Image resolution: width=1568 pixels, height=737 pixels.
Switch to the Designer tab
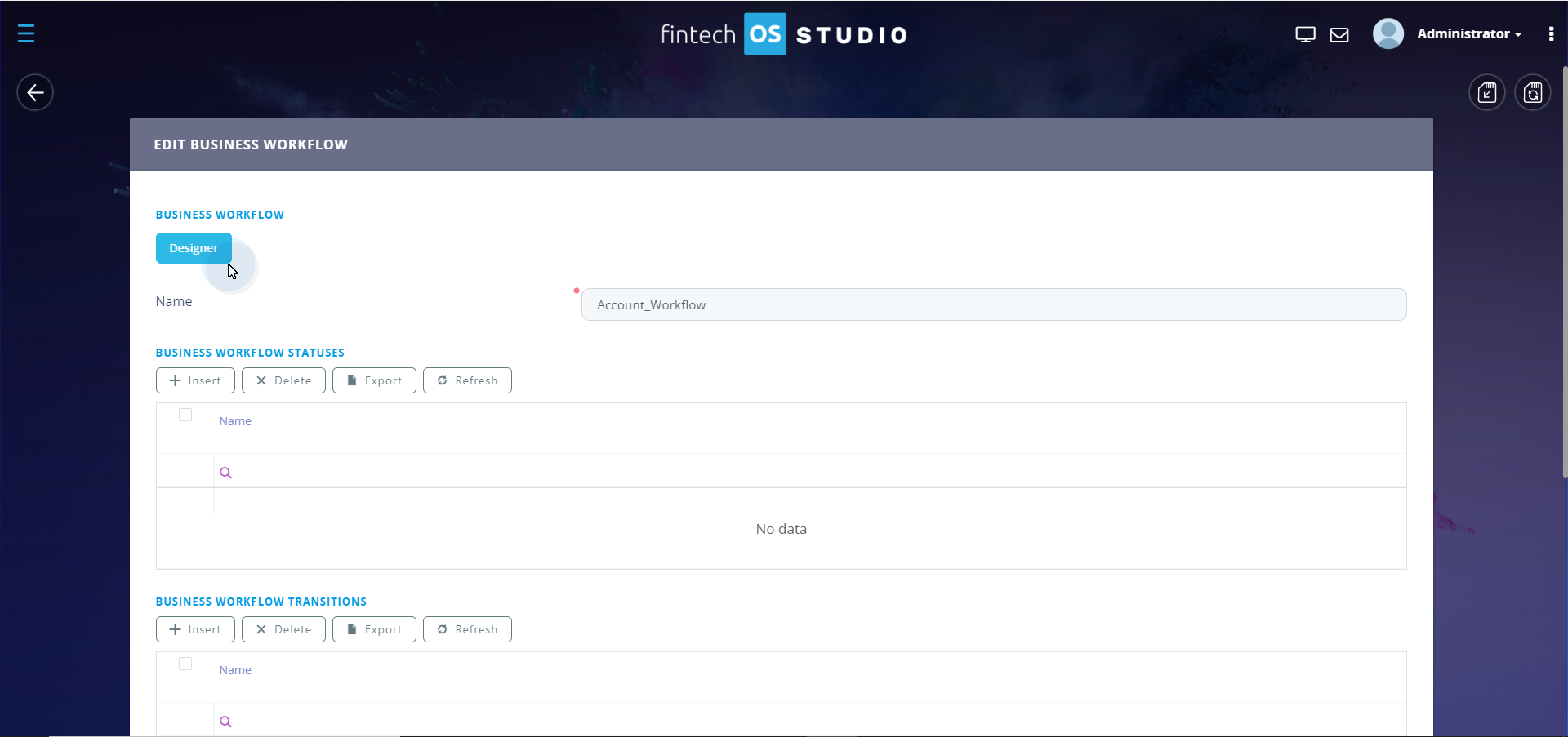click(x=193, y=248)
